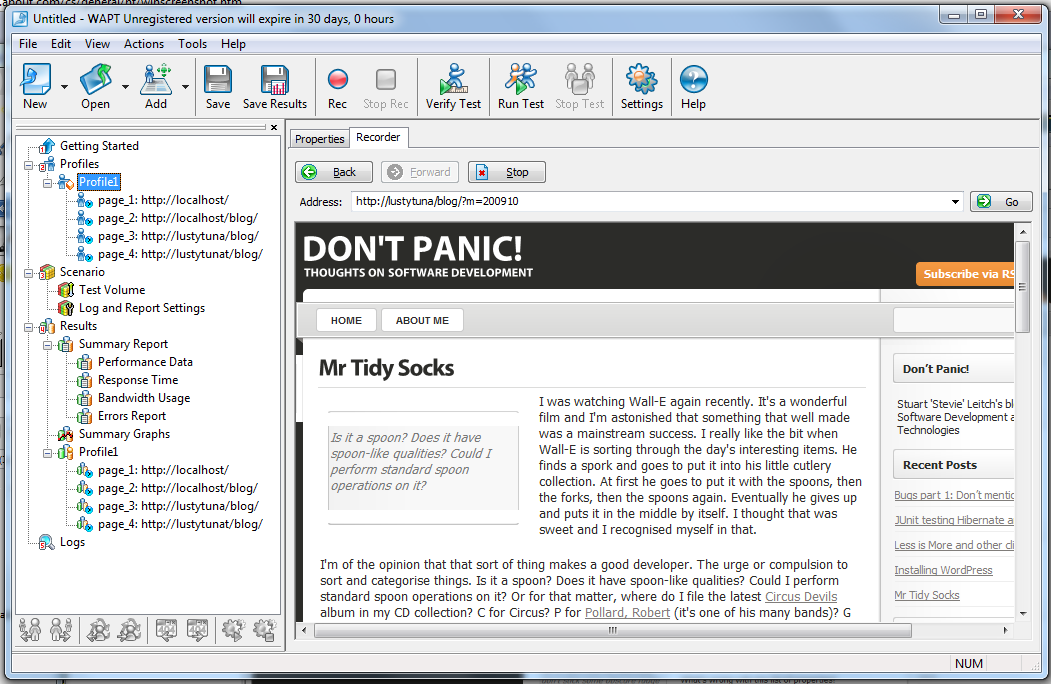Collapse the Profile1 node under Profiles
The image size is (1051, 684).
pos(48,183)
